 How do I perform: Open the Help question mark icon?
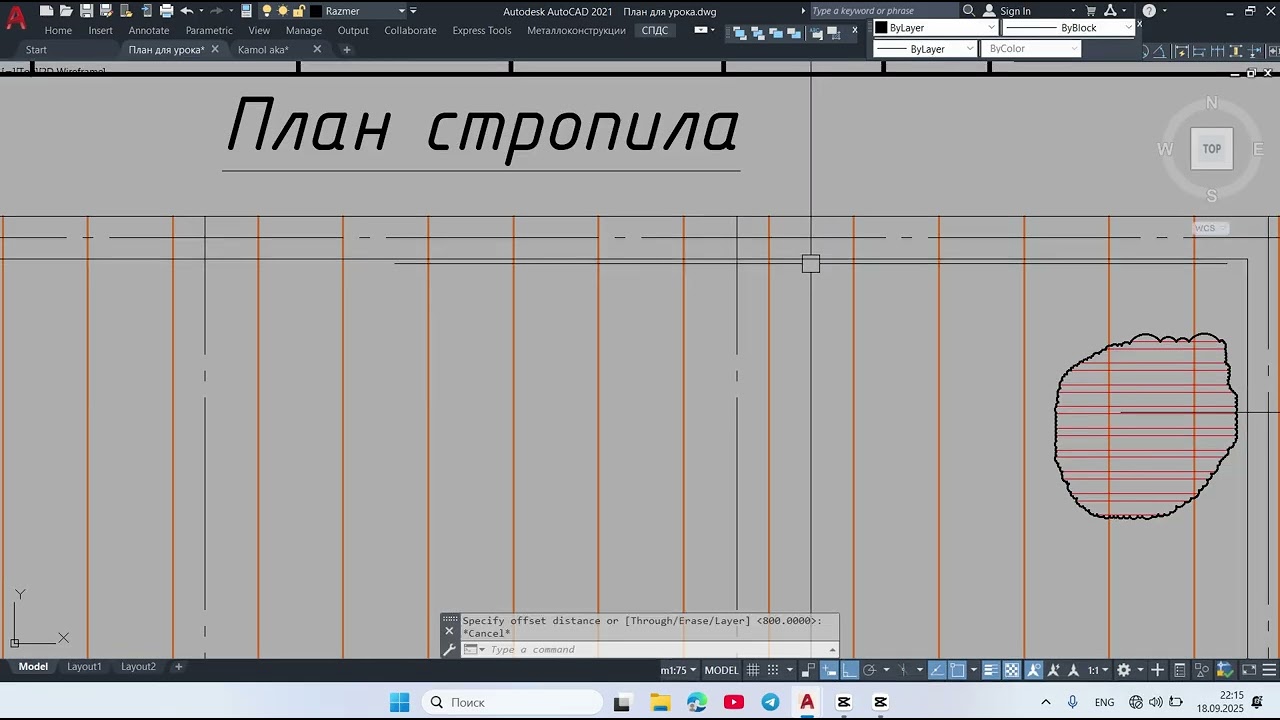pos(1149,11)
